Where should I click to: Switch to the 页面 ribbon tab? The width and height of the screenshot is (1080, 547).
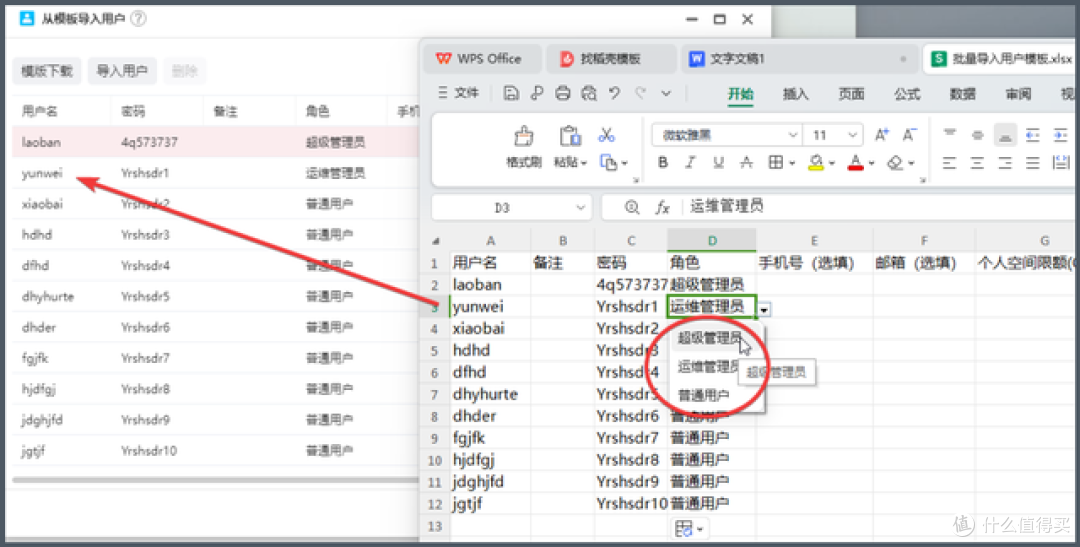(851, 94)
